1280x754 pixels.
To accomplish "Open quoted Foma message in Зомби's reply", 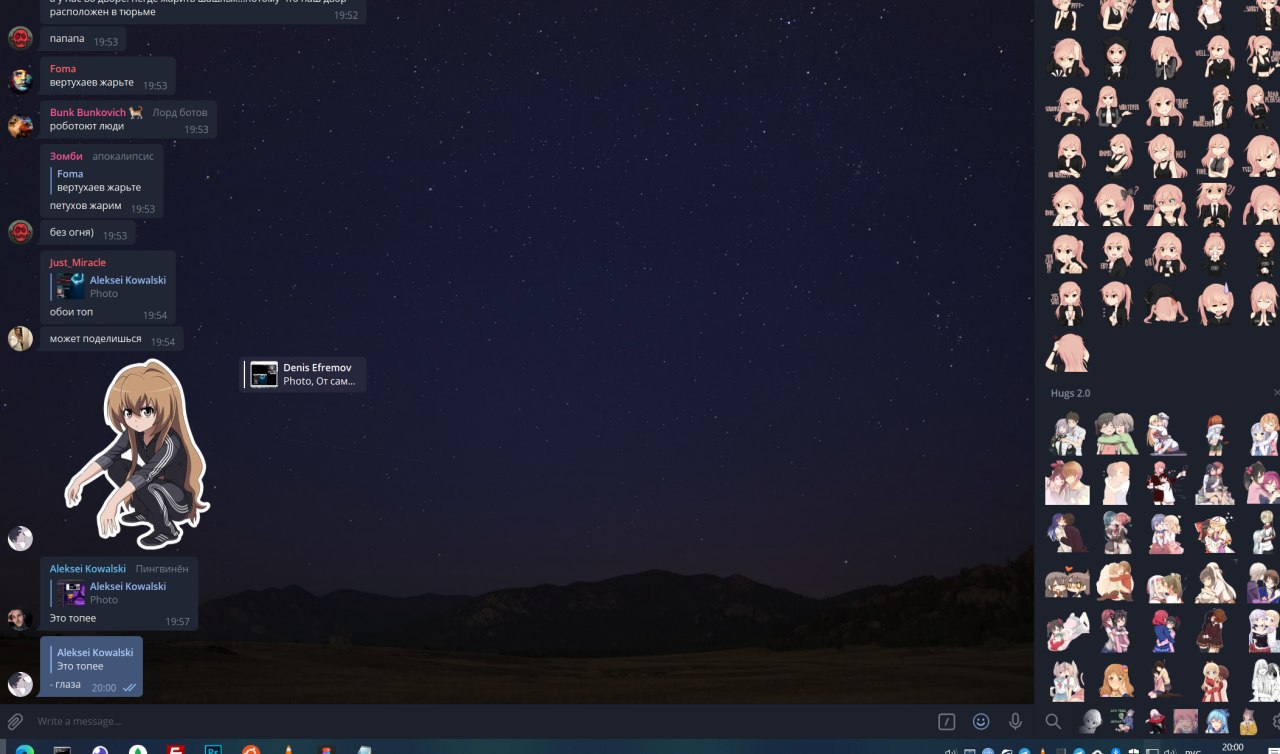I will coord(98,180).
